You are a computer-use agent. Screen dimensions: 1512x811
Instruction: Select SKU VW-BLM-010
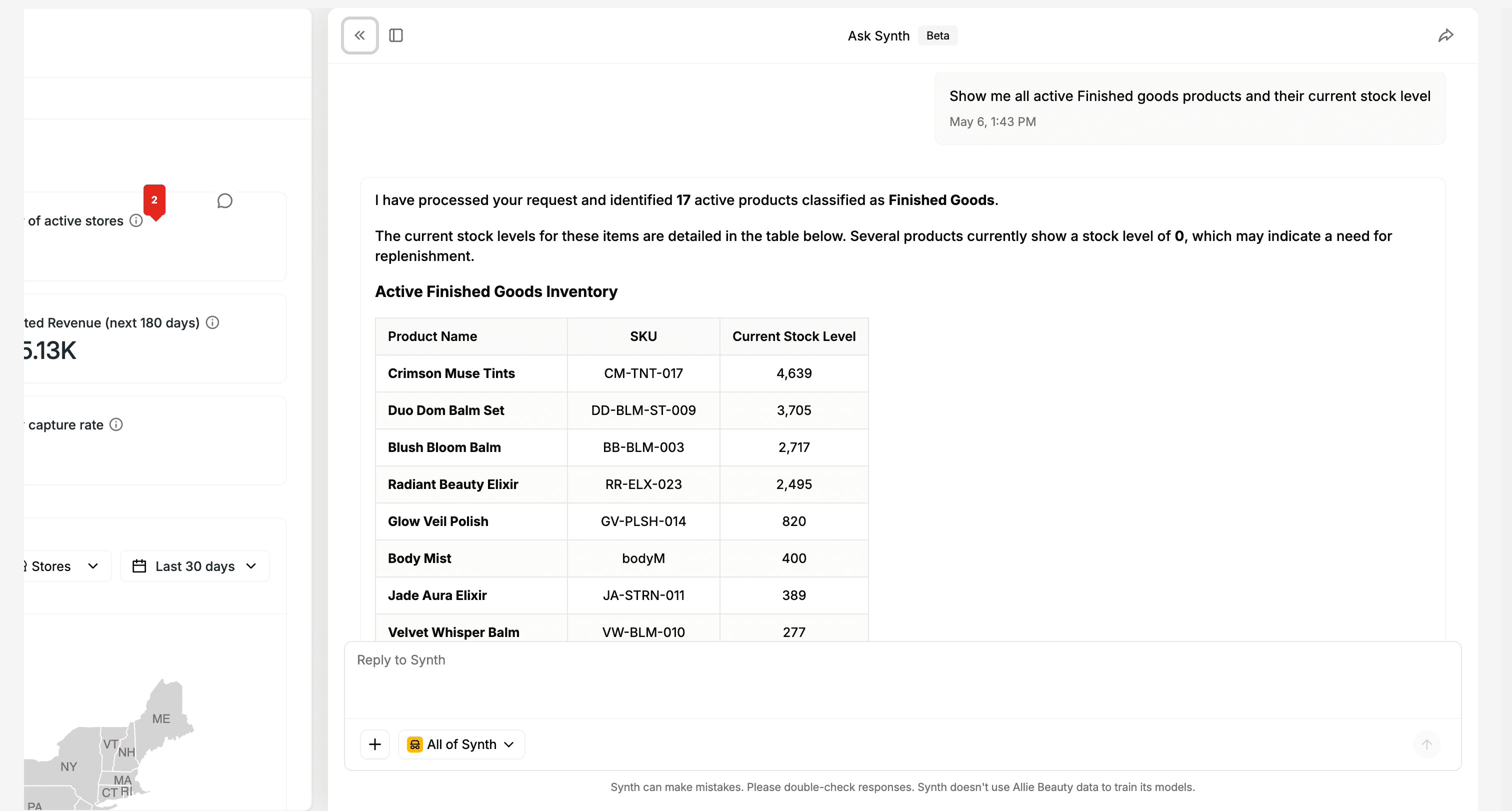[x=643, y=632]
